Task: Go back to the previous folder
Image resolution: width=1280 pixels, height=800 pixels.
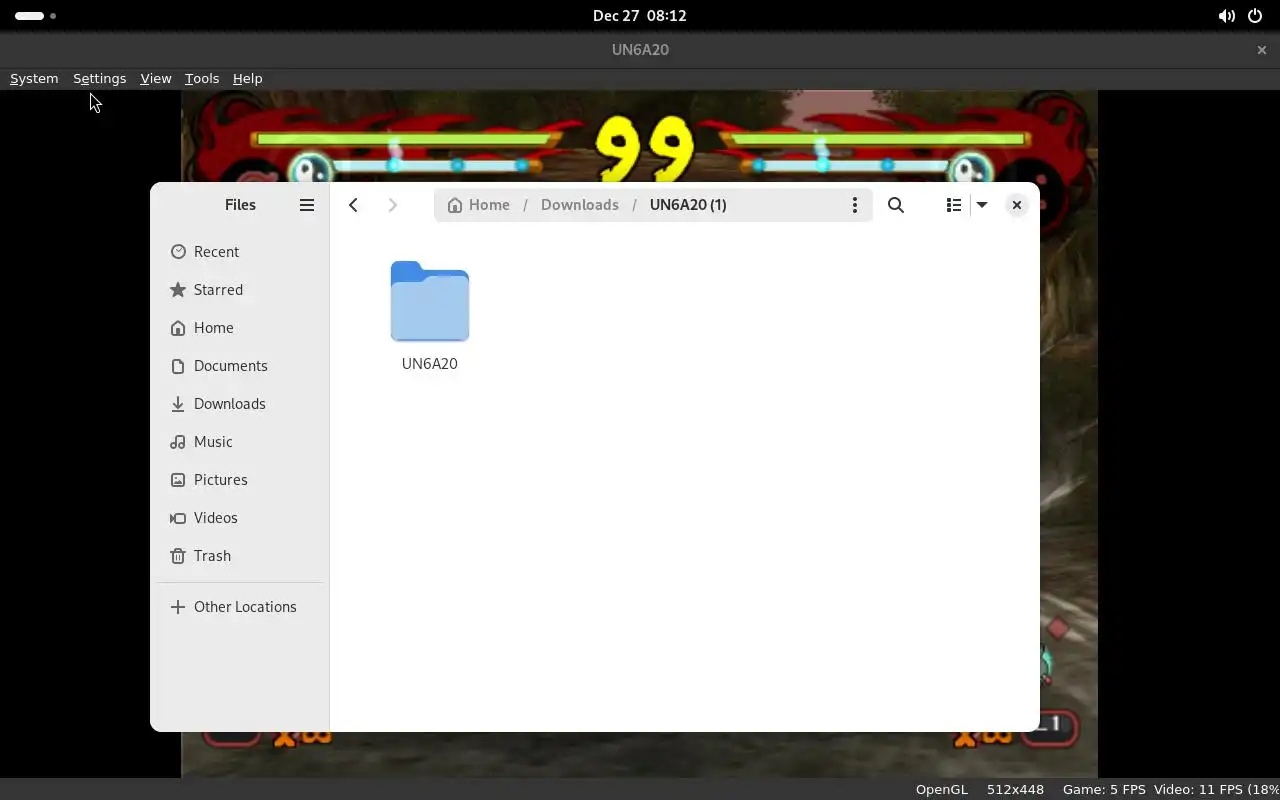Action: (353, 205)
